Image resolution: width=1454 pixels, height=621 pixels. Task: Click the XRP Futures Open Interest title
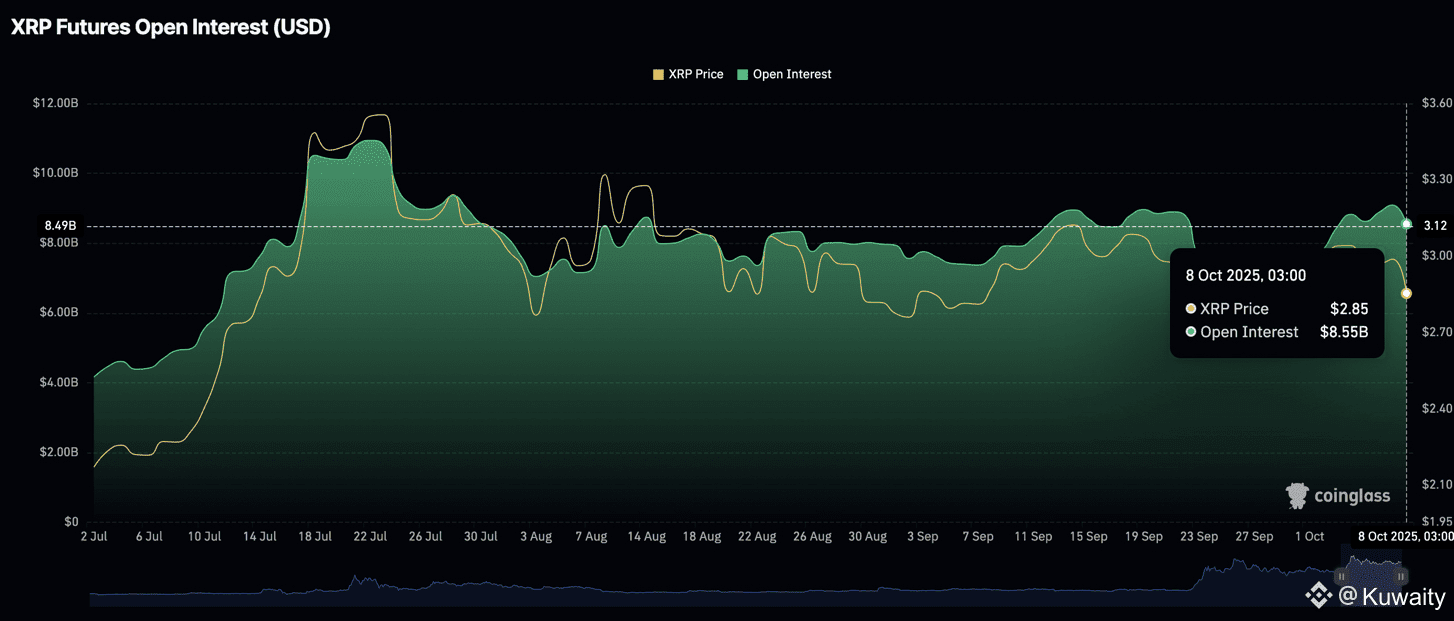click(170, 28)
